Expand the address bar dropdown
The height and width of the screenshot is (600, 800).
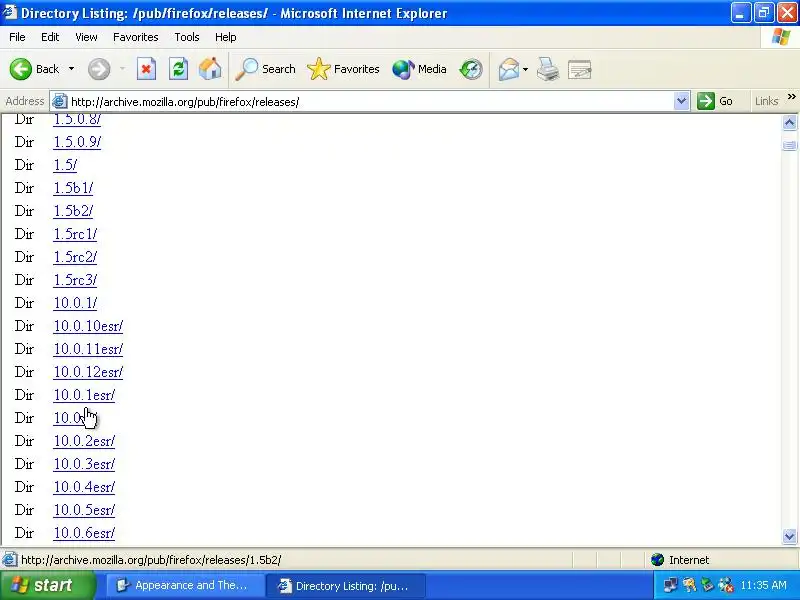(x=681, y=101)
